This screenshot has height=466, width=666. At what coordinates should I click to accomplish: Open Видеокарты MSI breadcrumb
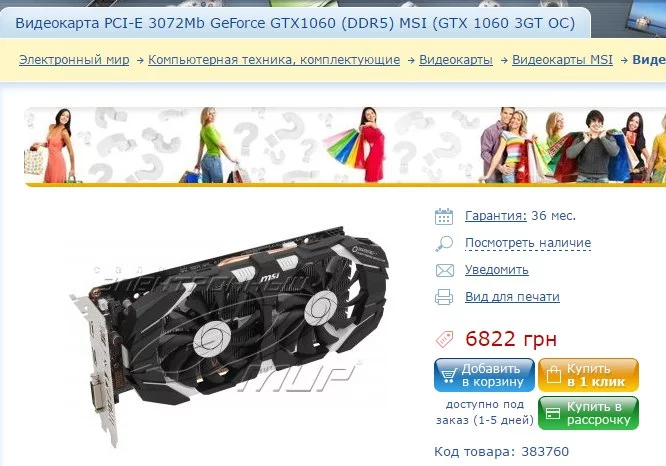click(x=562, y=60)
